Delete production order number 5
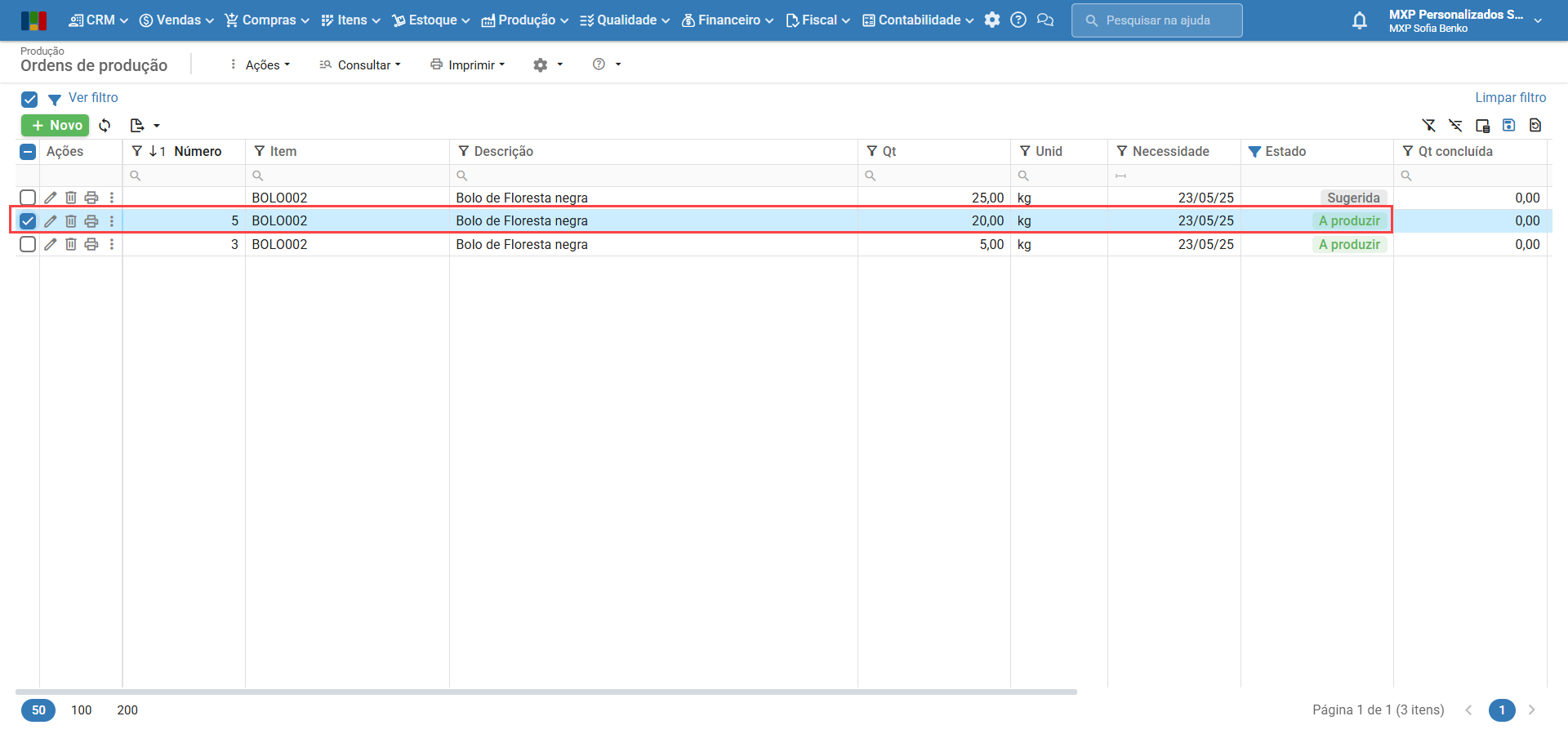 [x=71, y=221]
